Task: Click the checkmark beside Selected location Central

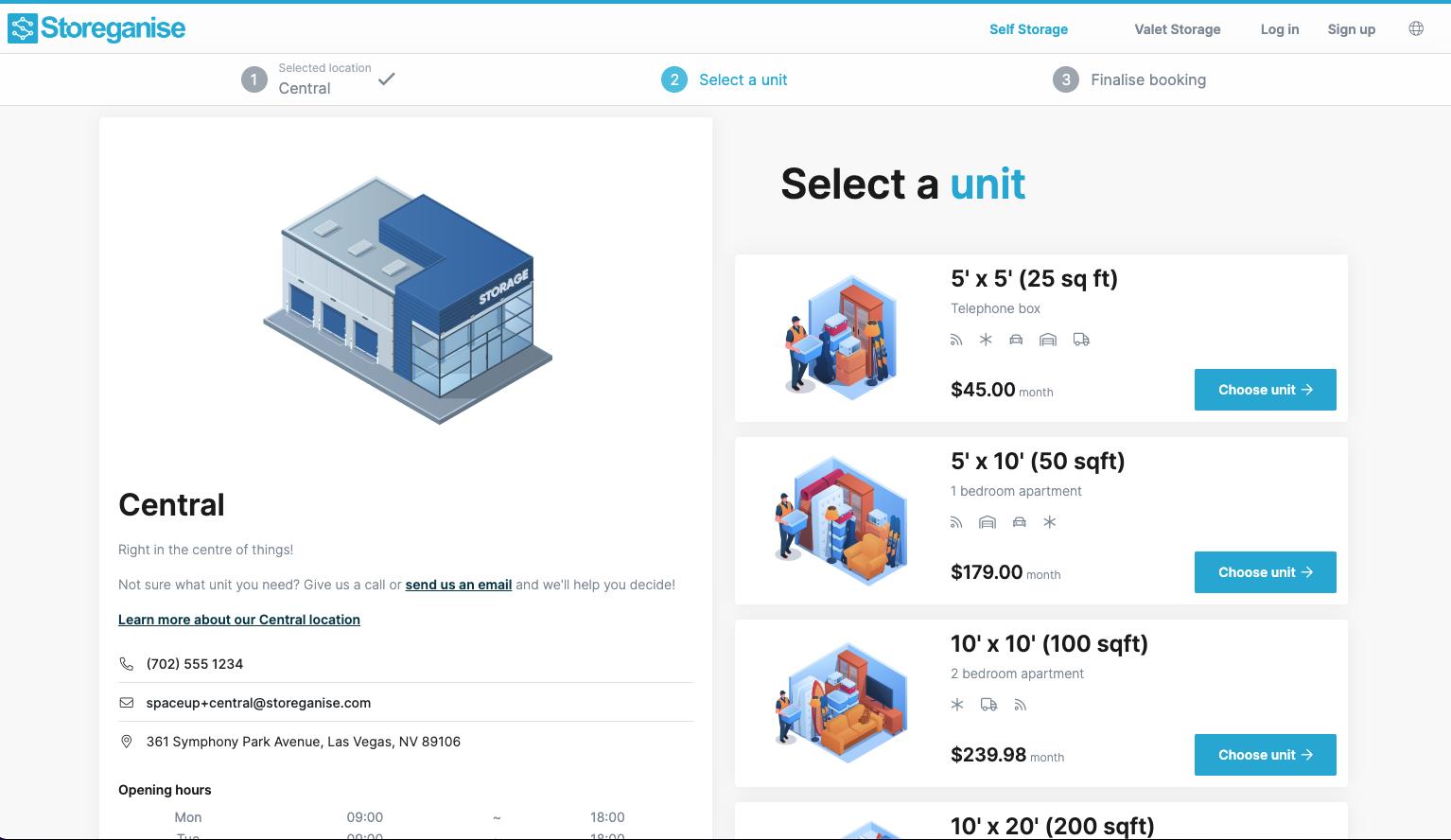Action: click(386, 79)
